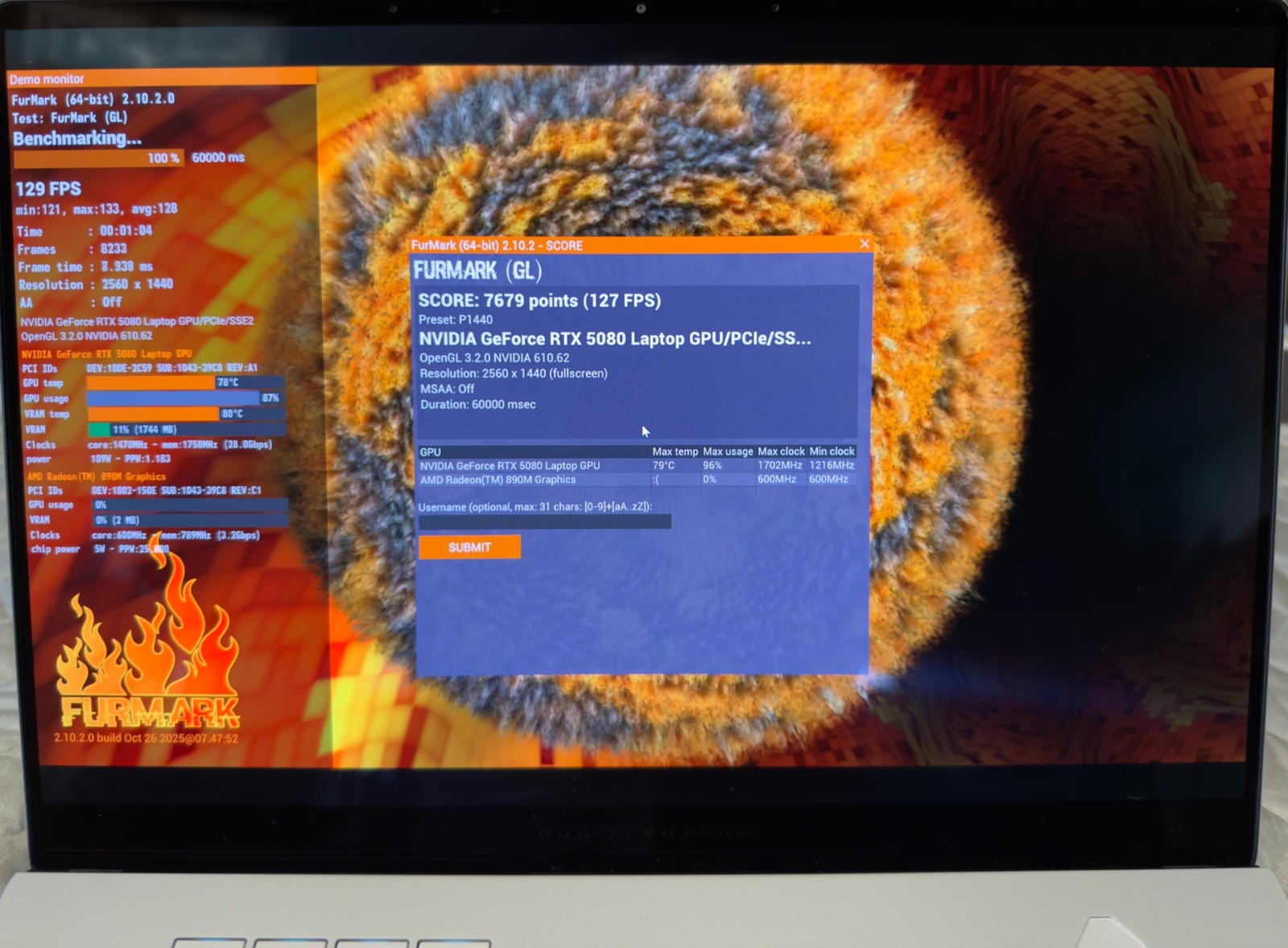
Task: Click the Username input field
Action: [x=545, y=521]
